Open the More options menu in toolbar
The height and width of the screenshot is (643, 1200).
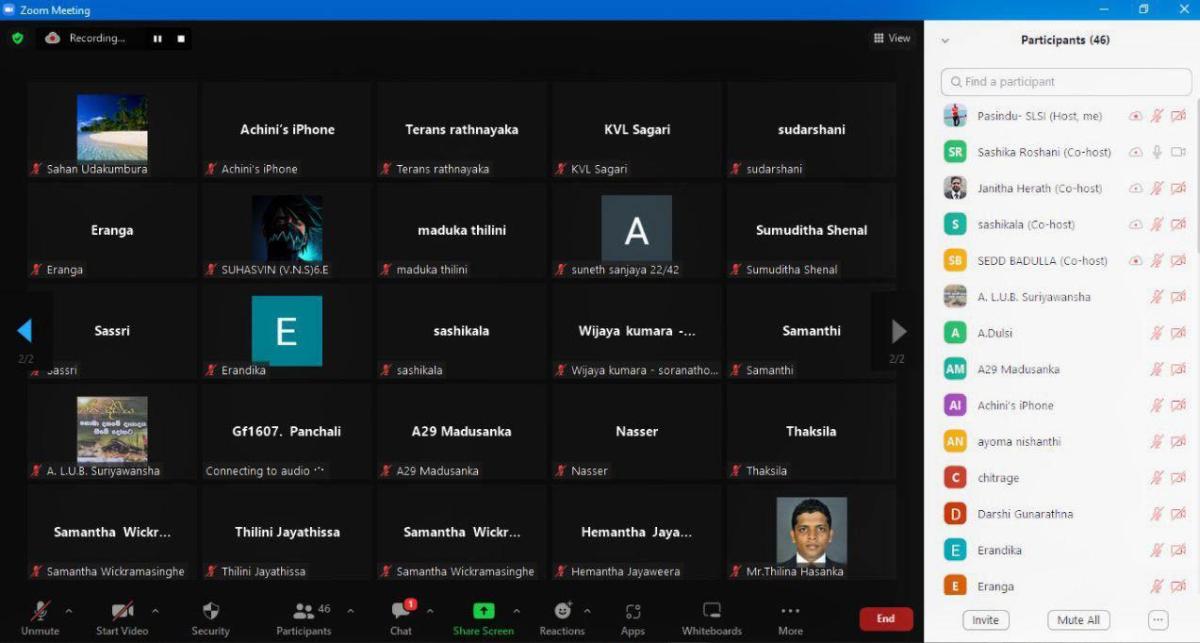point(790,617)
